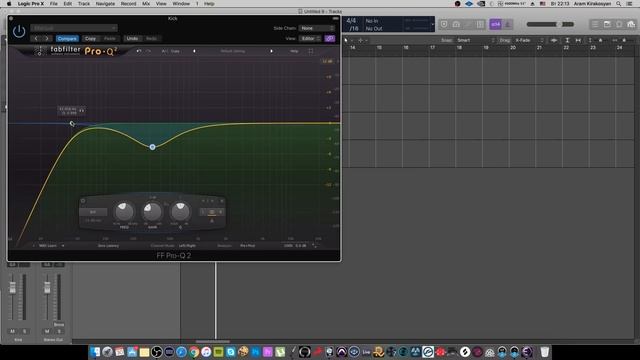This screenshot has height=360, width=640.
Task: Click the horizontal auto zoom icon
Action: pyautogui.click(x=578, y=40)
